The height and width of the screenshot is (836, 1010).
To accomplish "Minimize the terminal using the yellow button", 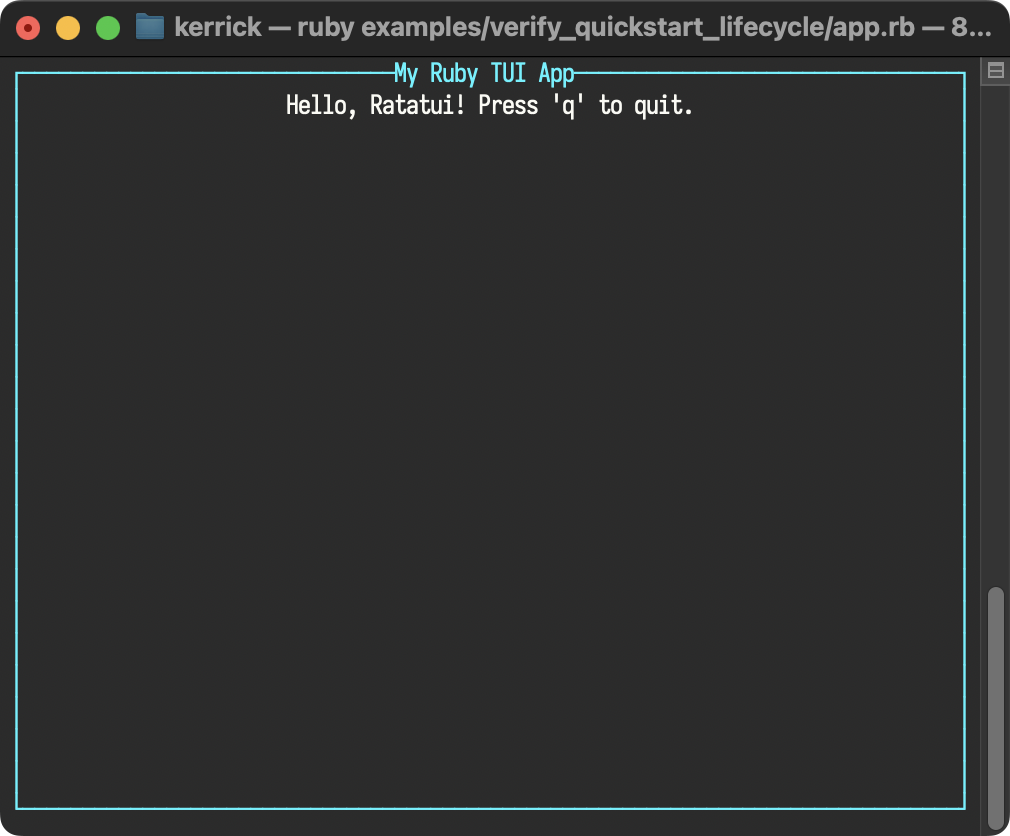I will pos(68,28).
